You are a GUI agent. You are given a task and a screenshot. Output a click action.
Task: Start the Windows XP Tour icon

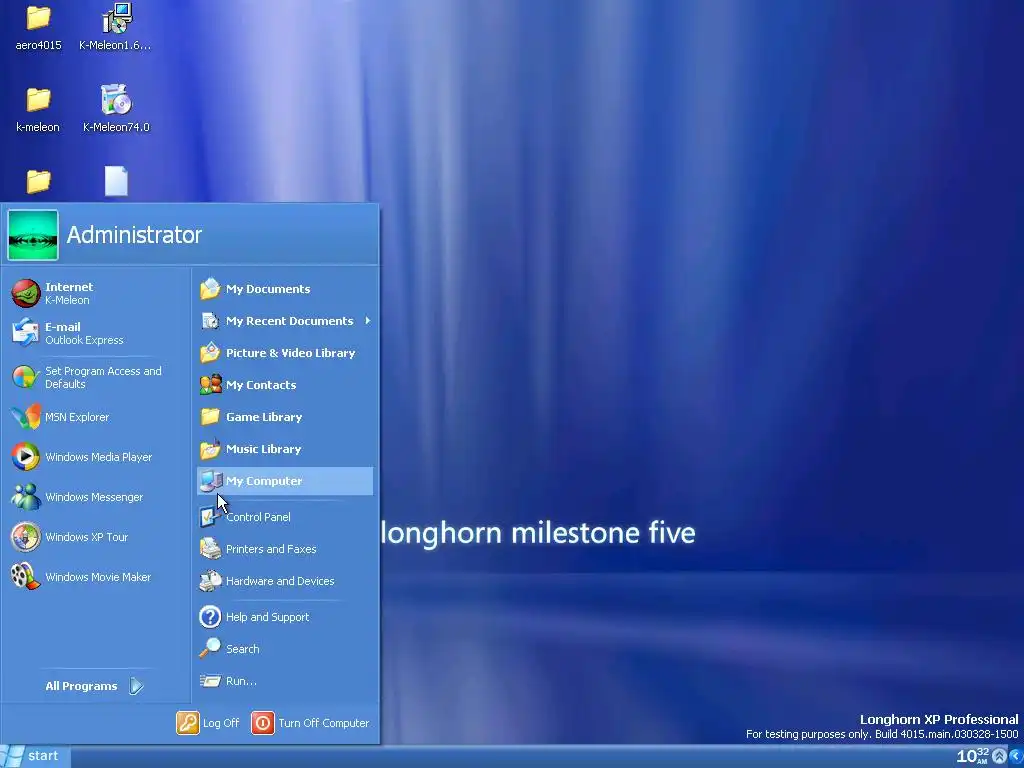click(25, 537)
